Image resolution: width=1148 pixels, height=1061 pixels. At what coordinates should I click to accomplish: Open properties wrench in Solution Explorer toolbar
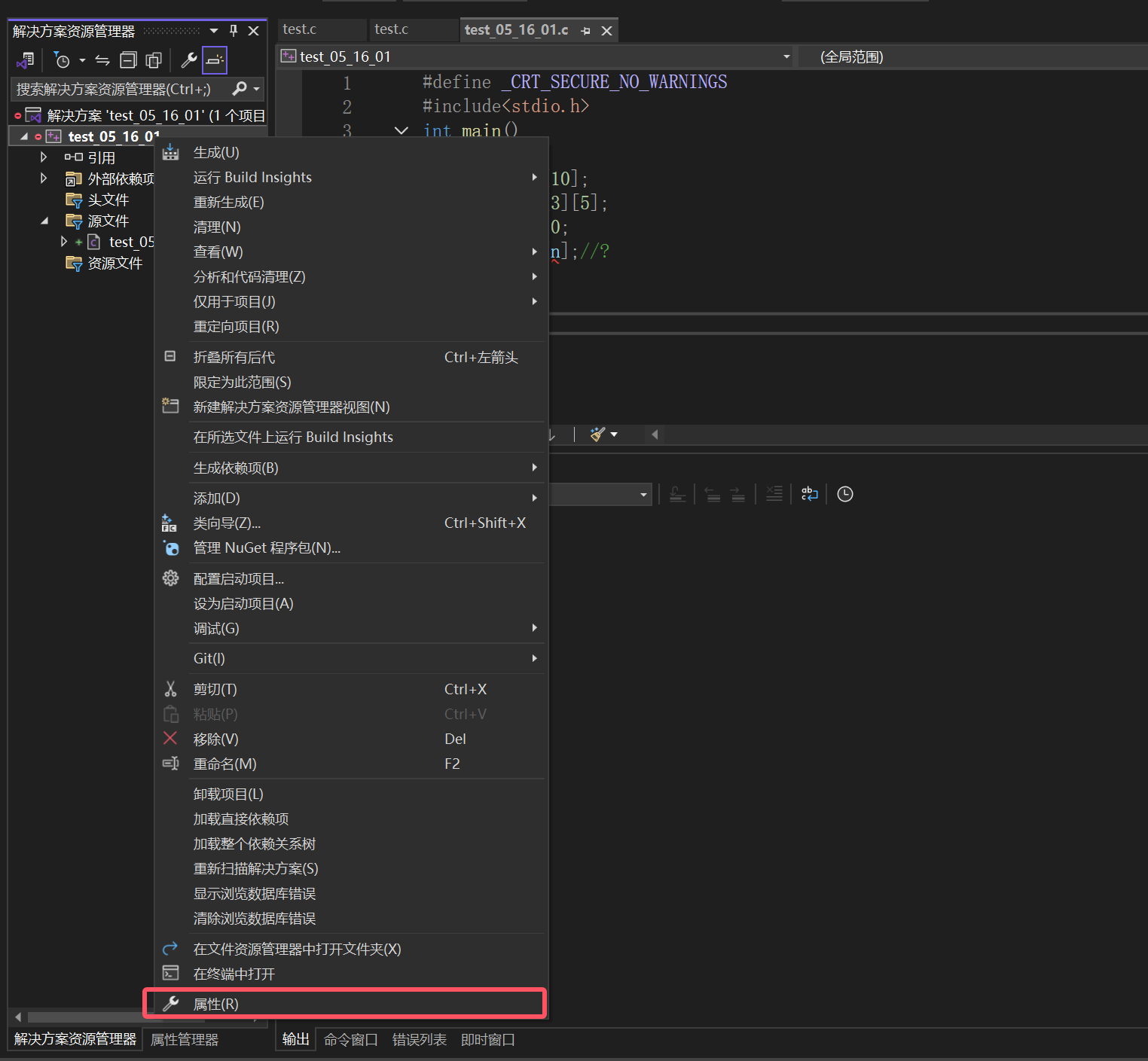pos(189,60)
